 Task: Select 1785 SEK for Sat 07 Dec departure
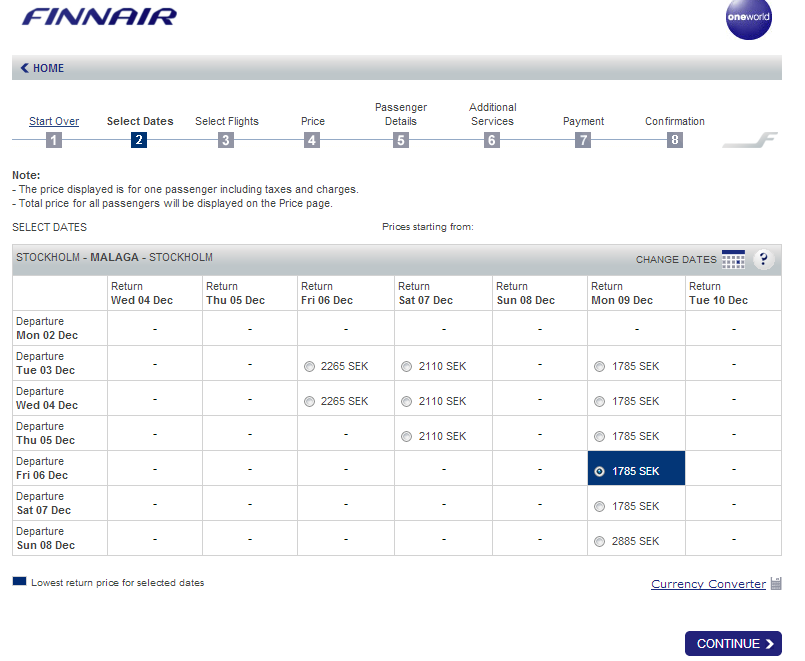tap(600, 507)
